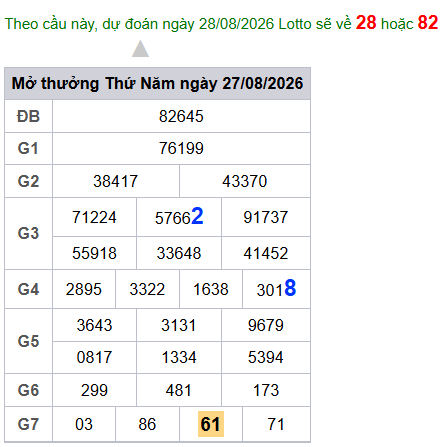Click G5 number 3131
The image size is (447, 447).
pos(179,325)
